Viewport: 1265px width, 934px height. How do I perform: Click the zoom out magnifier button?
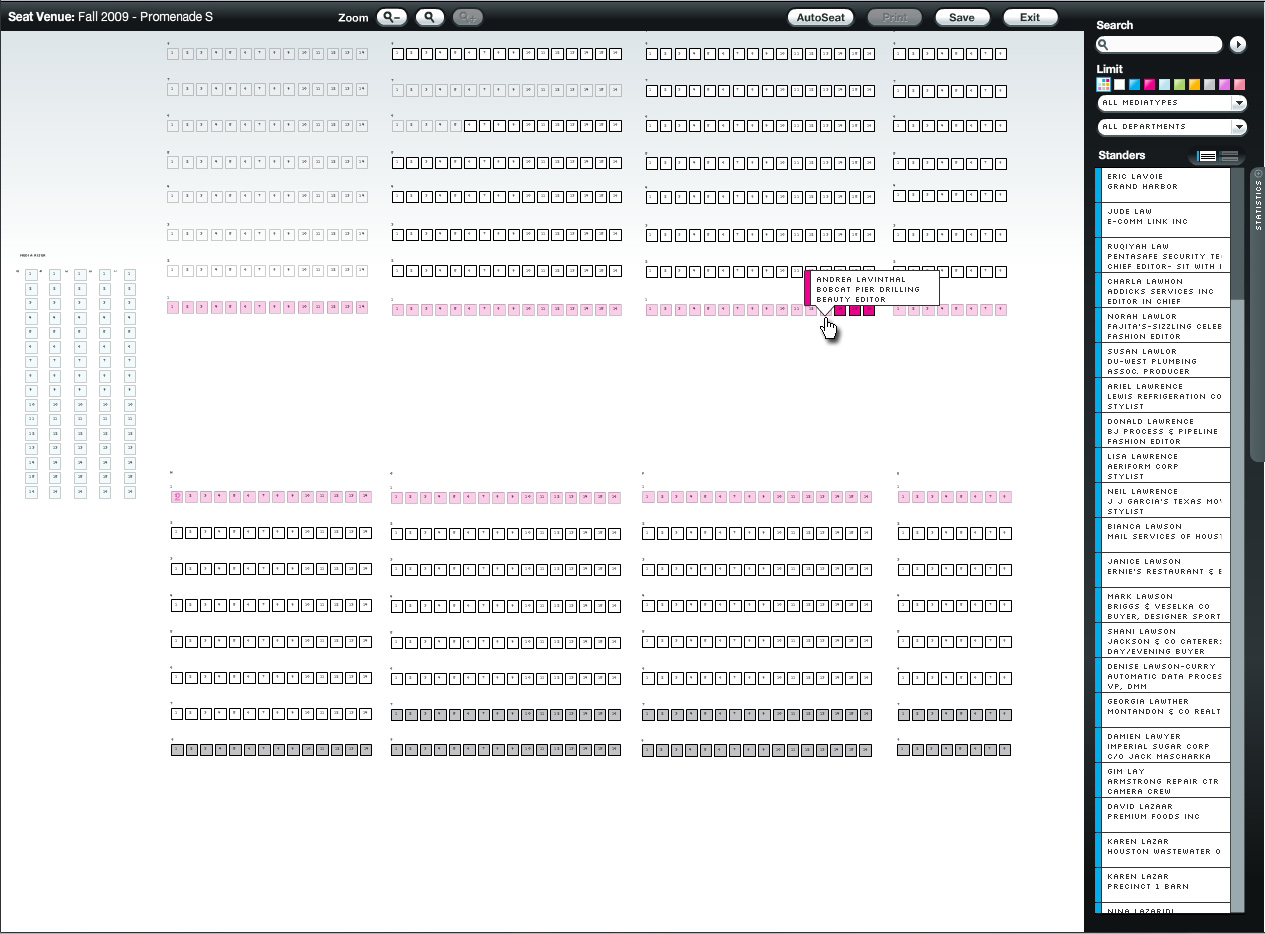[392, 17]
